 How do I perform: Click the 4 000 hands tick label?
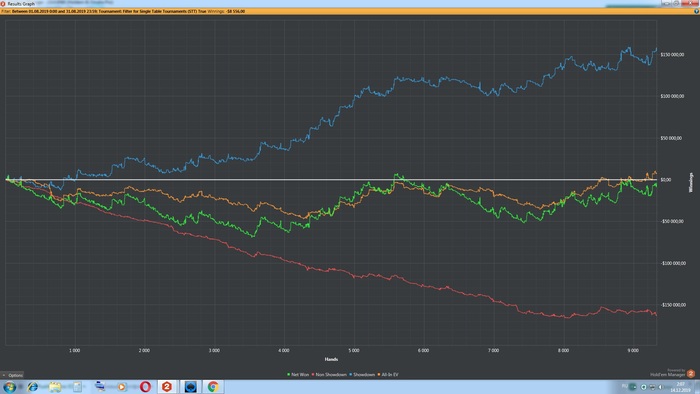[284, 351]
